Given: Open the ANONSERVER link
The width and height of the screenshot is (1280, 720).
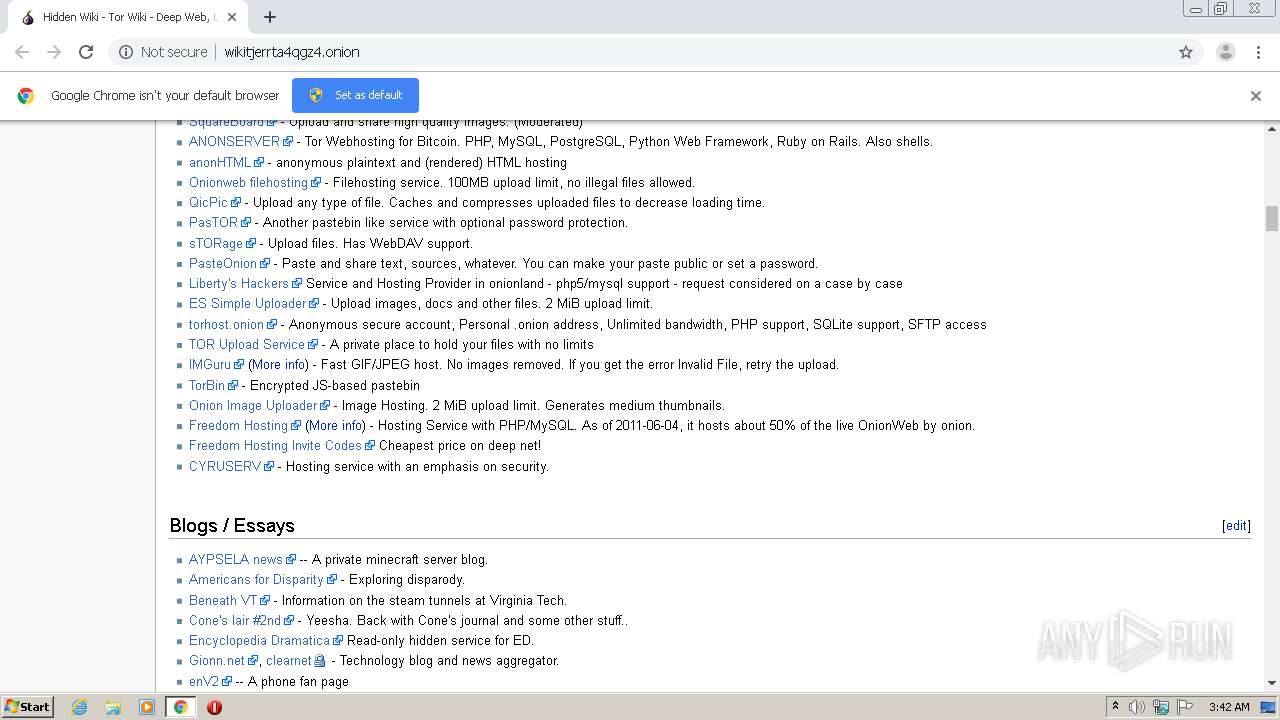Looking at the screenshot, I should 234,142.
